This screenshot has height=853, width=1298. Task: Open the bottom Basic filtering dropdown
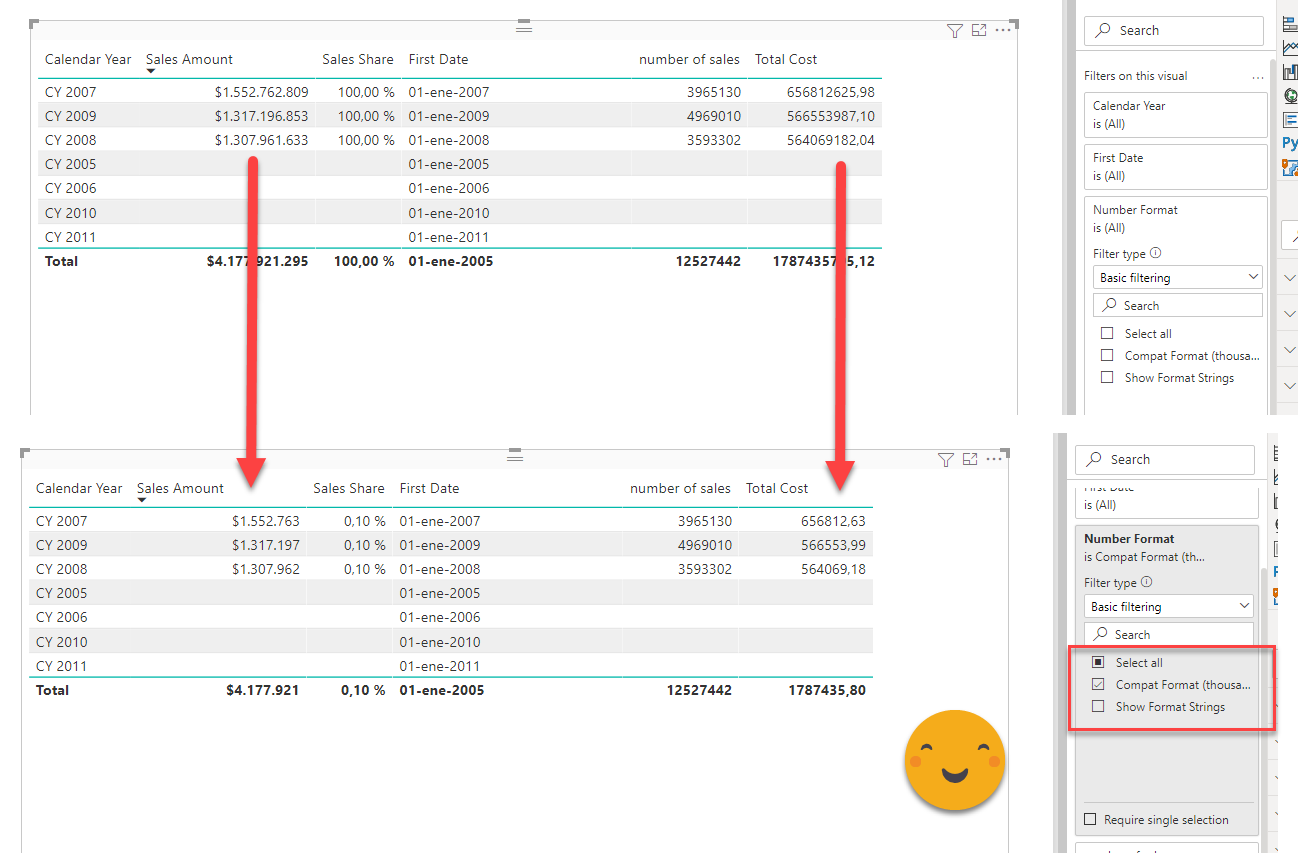pos(1168,607)
